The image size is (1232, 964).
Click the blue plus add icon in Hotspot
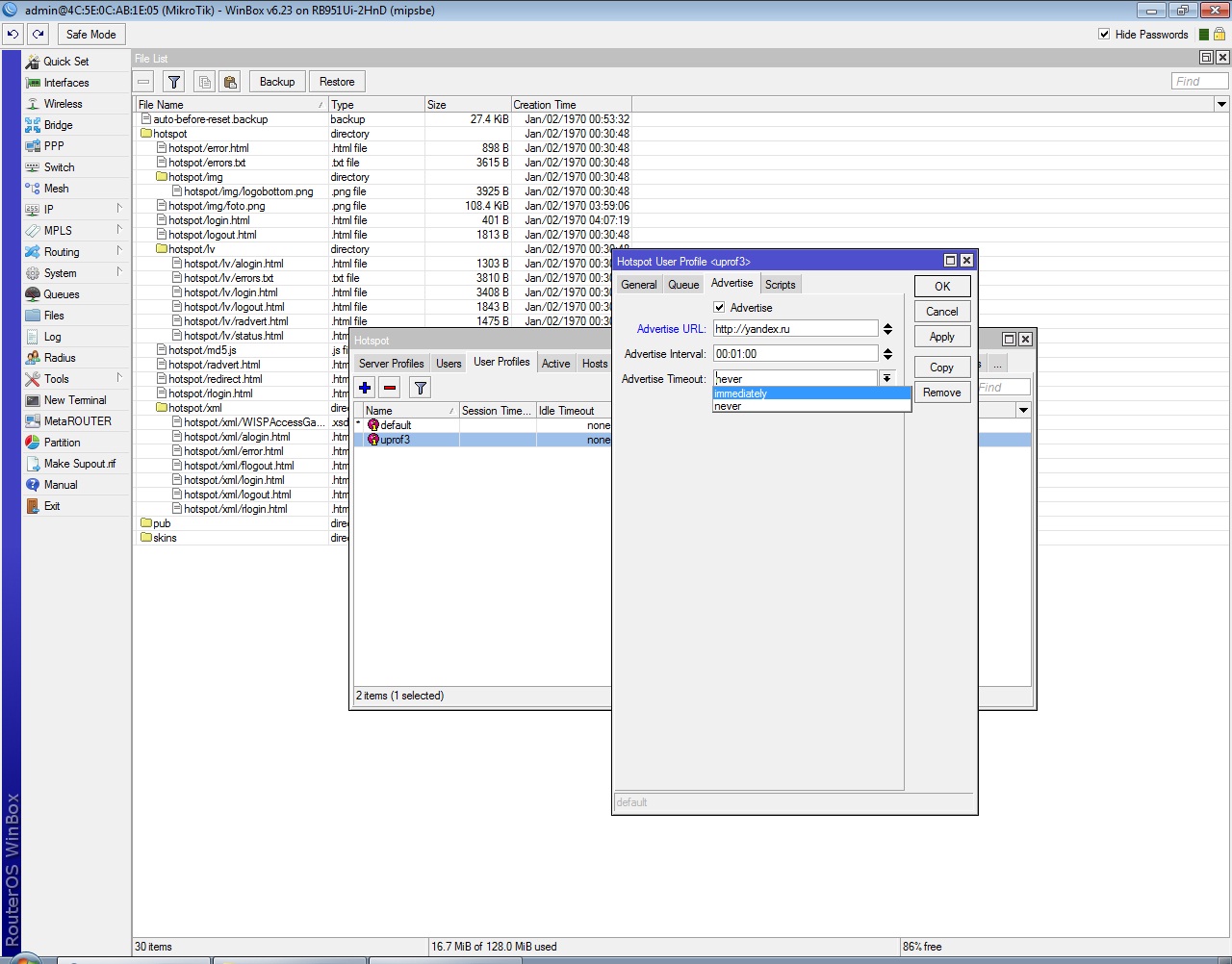coord(365,388)
